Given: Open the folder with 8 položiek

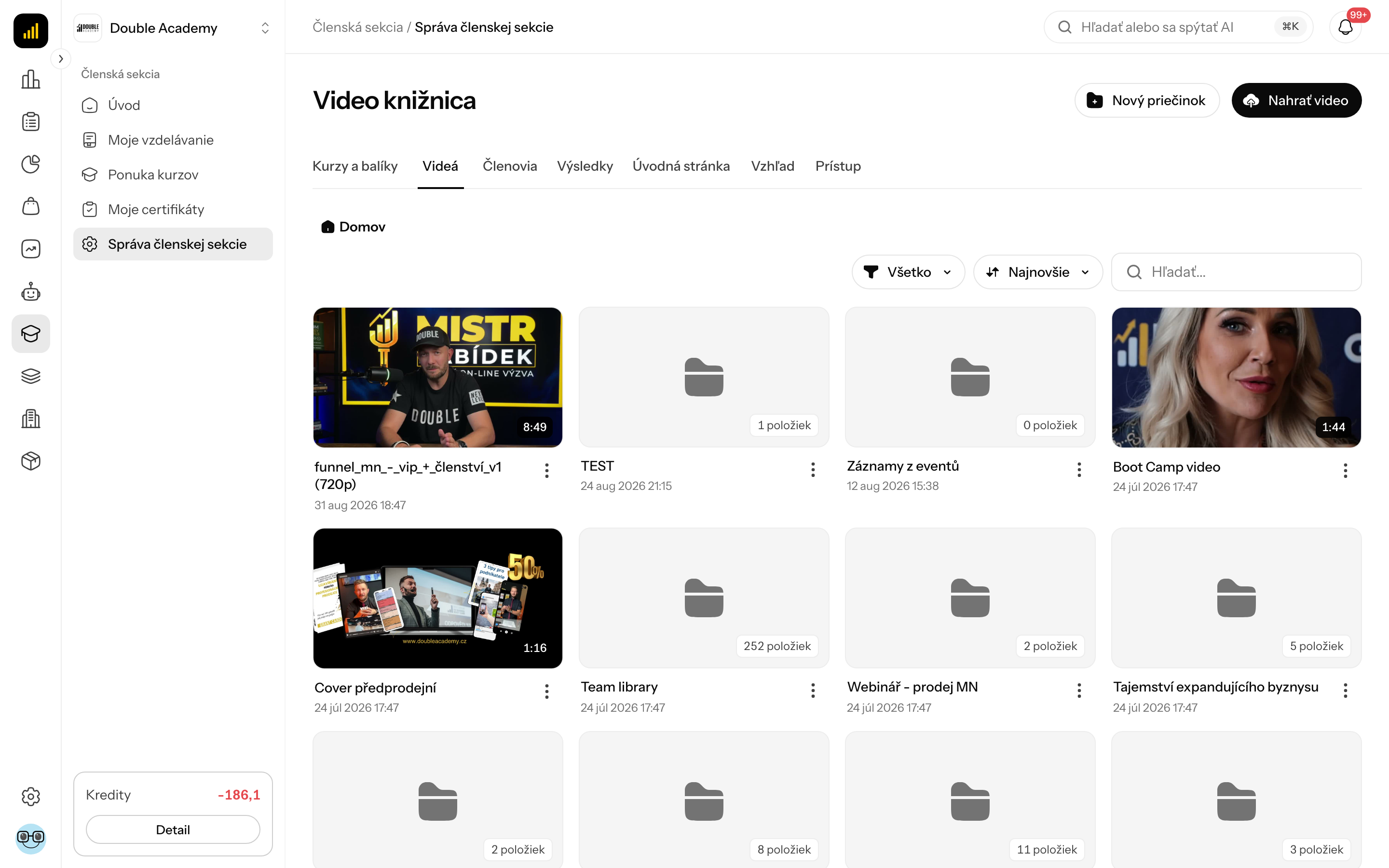Looking at the screenshot, I should [x=704, y=800].
